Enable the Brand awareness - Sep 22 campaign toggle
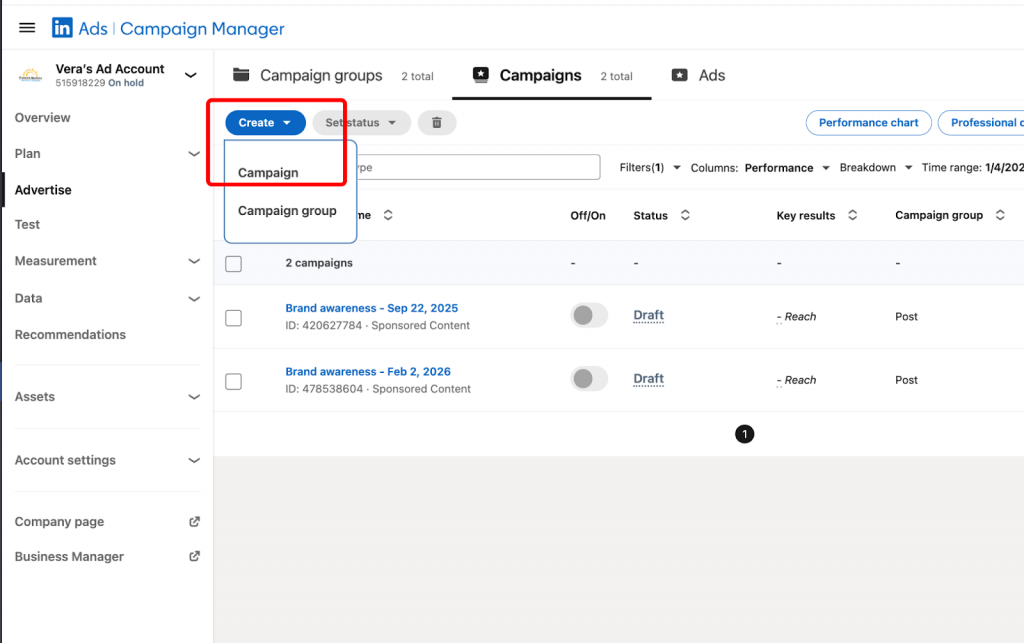 [588, 315]
